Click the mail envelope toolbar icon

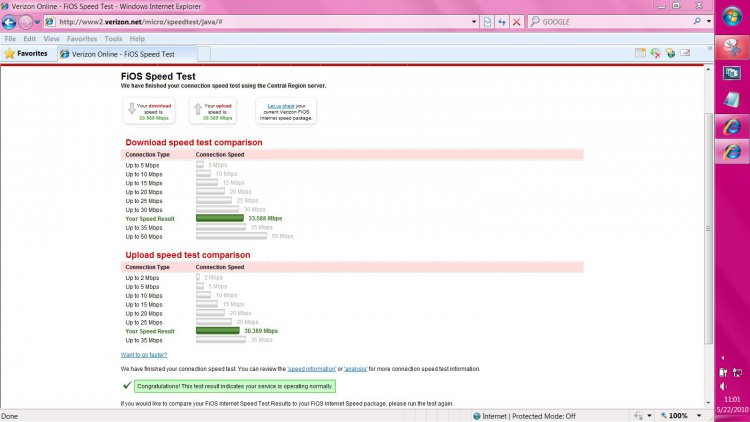point(685,53)
